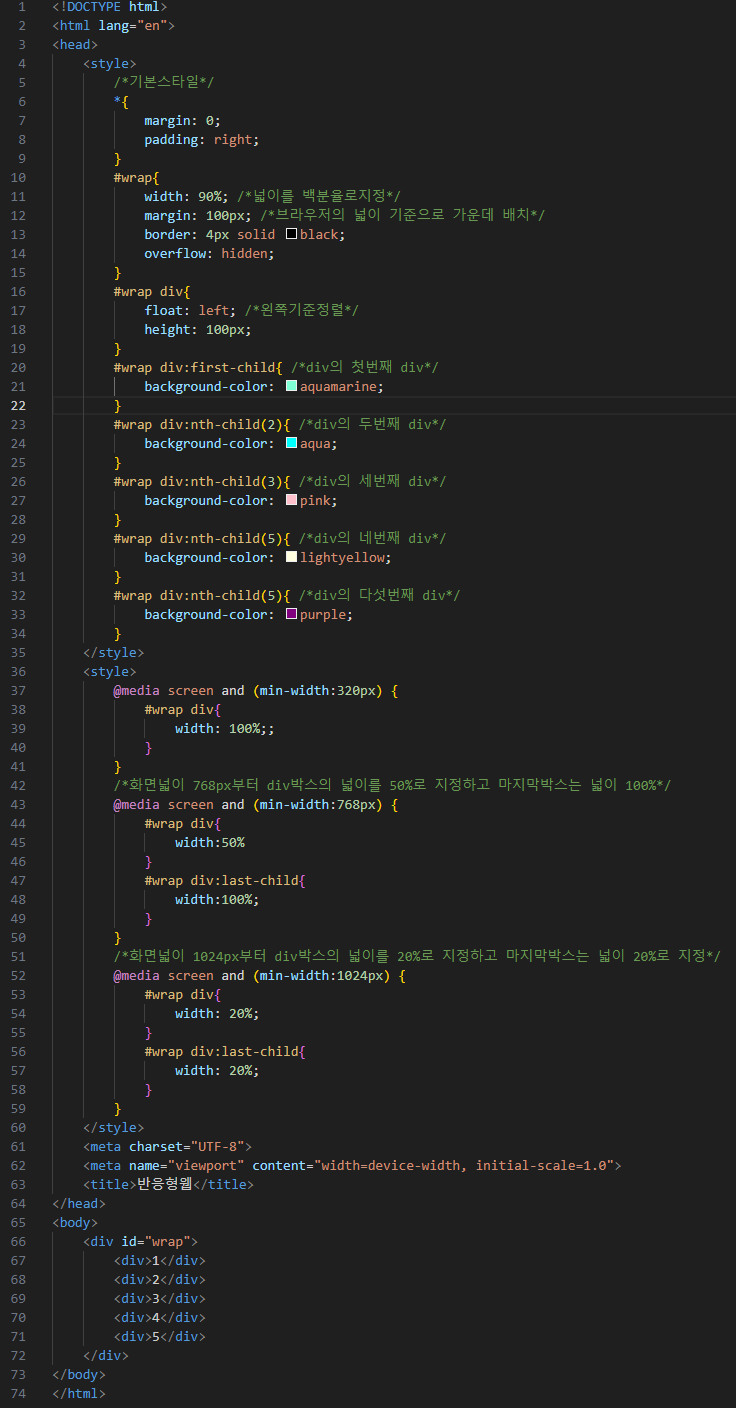
Task: Click the "width: 100%;;" declaration
Action: tap(225, 728)
